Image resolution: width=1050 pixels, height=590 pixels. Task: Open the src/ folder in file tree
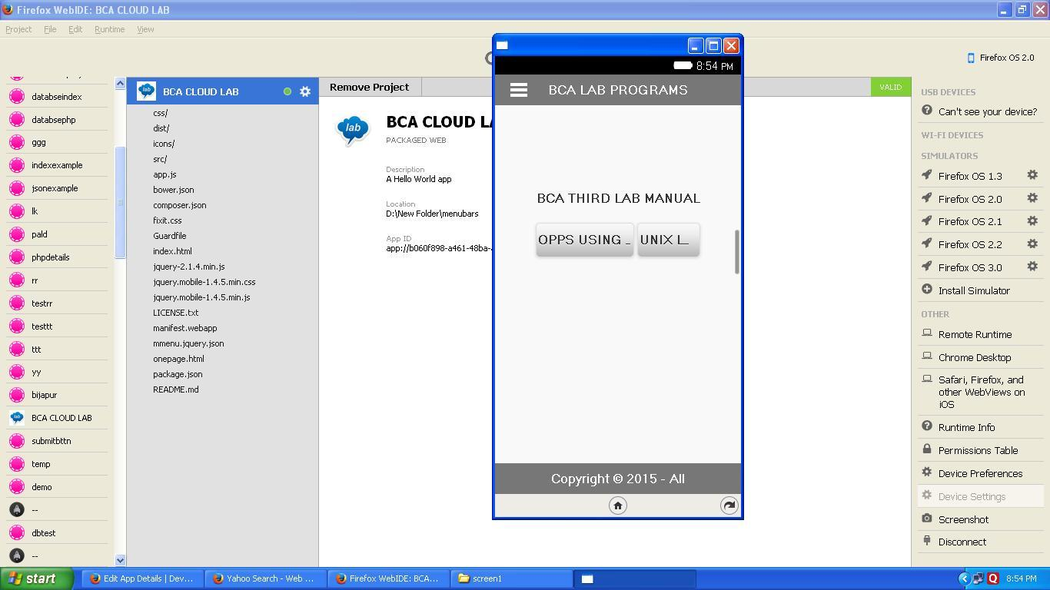coord(160,159)
